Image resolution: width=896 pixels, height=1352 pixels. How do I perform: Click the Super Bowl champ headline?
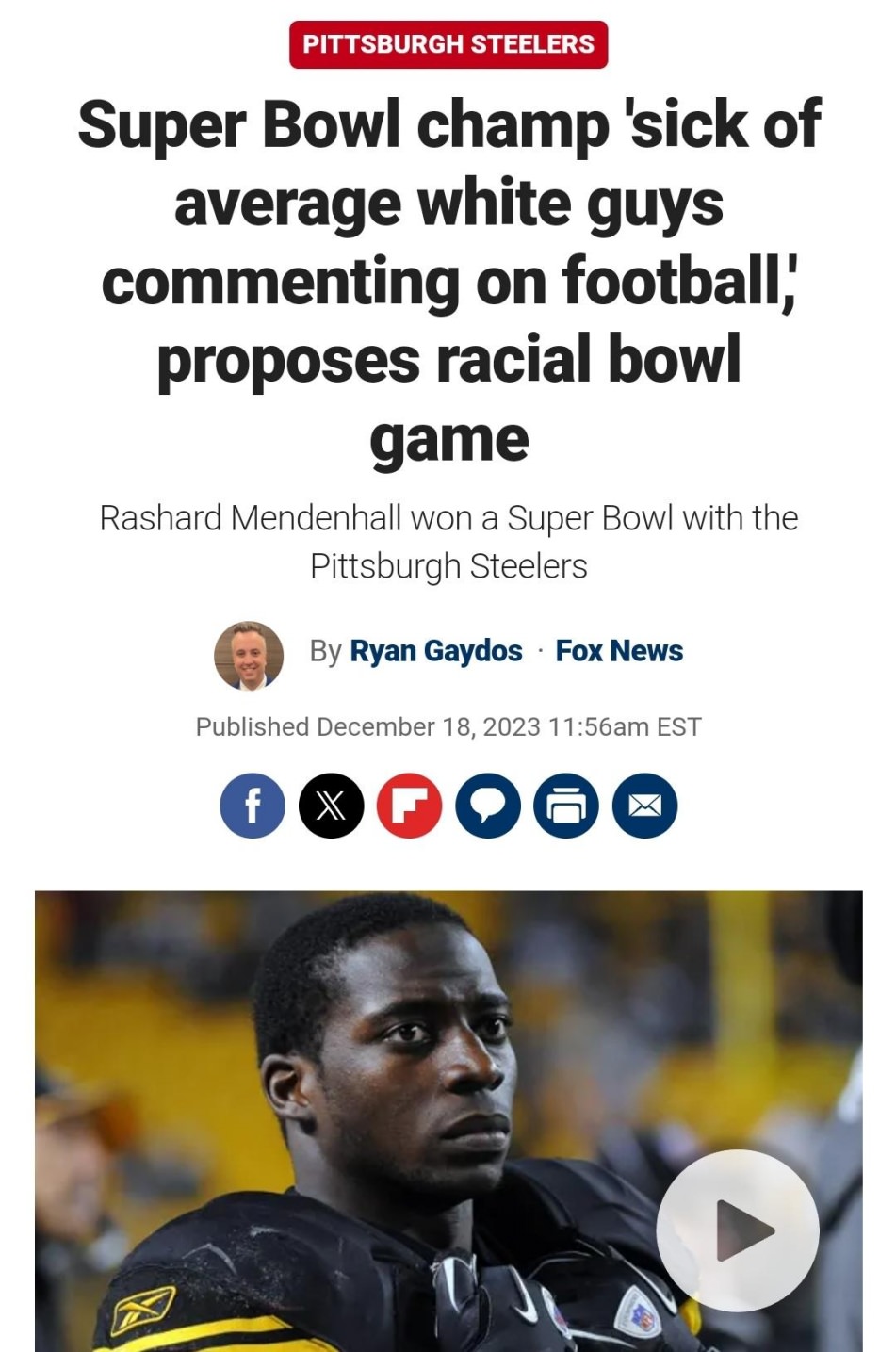(x=448, y=281)
